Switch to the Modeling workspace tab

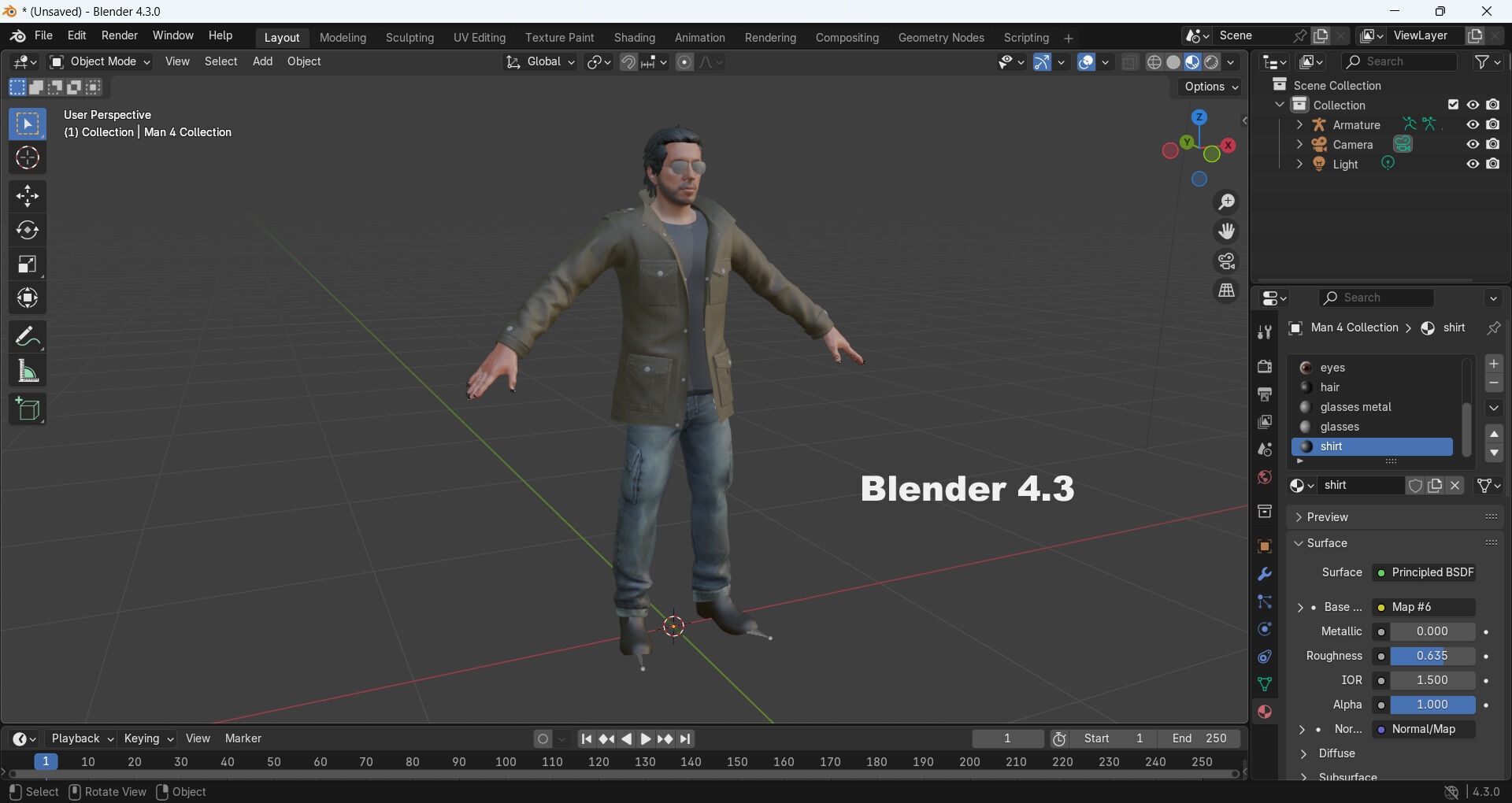click(x=343, y=38)
